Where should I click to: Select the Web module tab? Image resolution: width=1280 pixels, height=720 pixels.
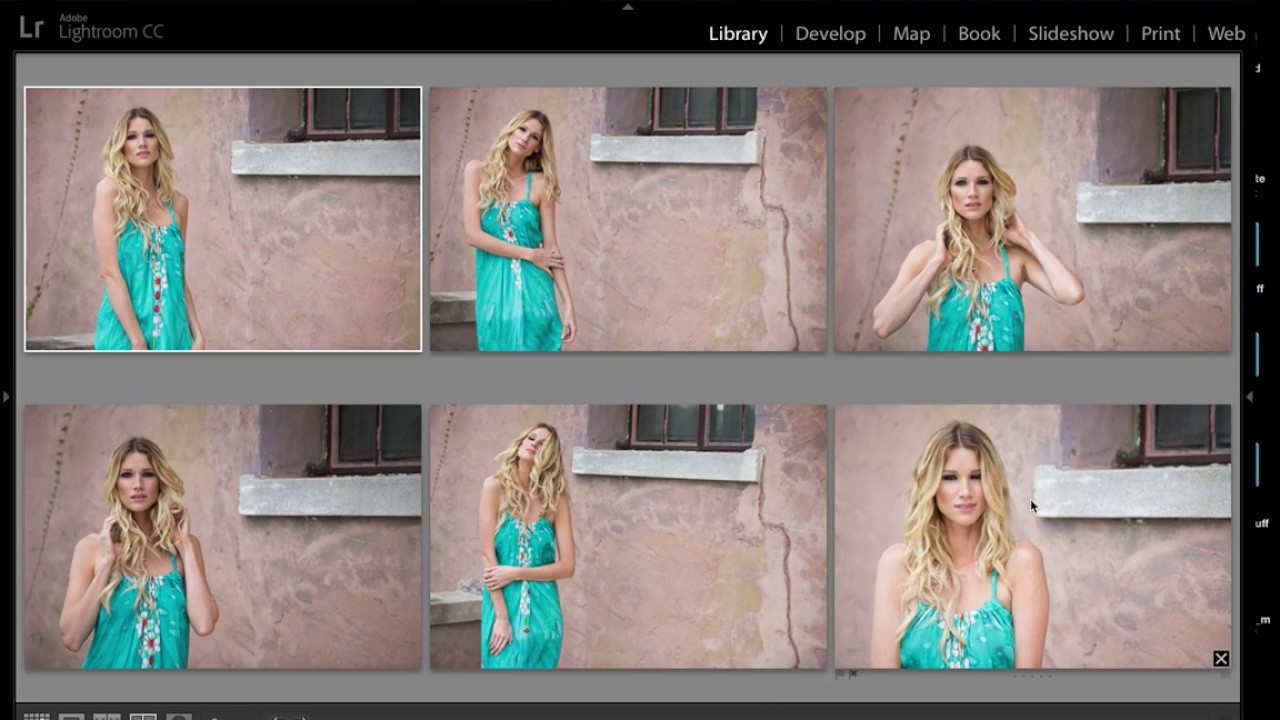pos(1226,33)
